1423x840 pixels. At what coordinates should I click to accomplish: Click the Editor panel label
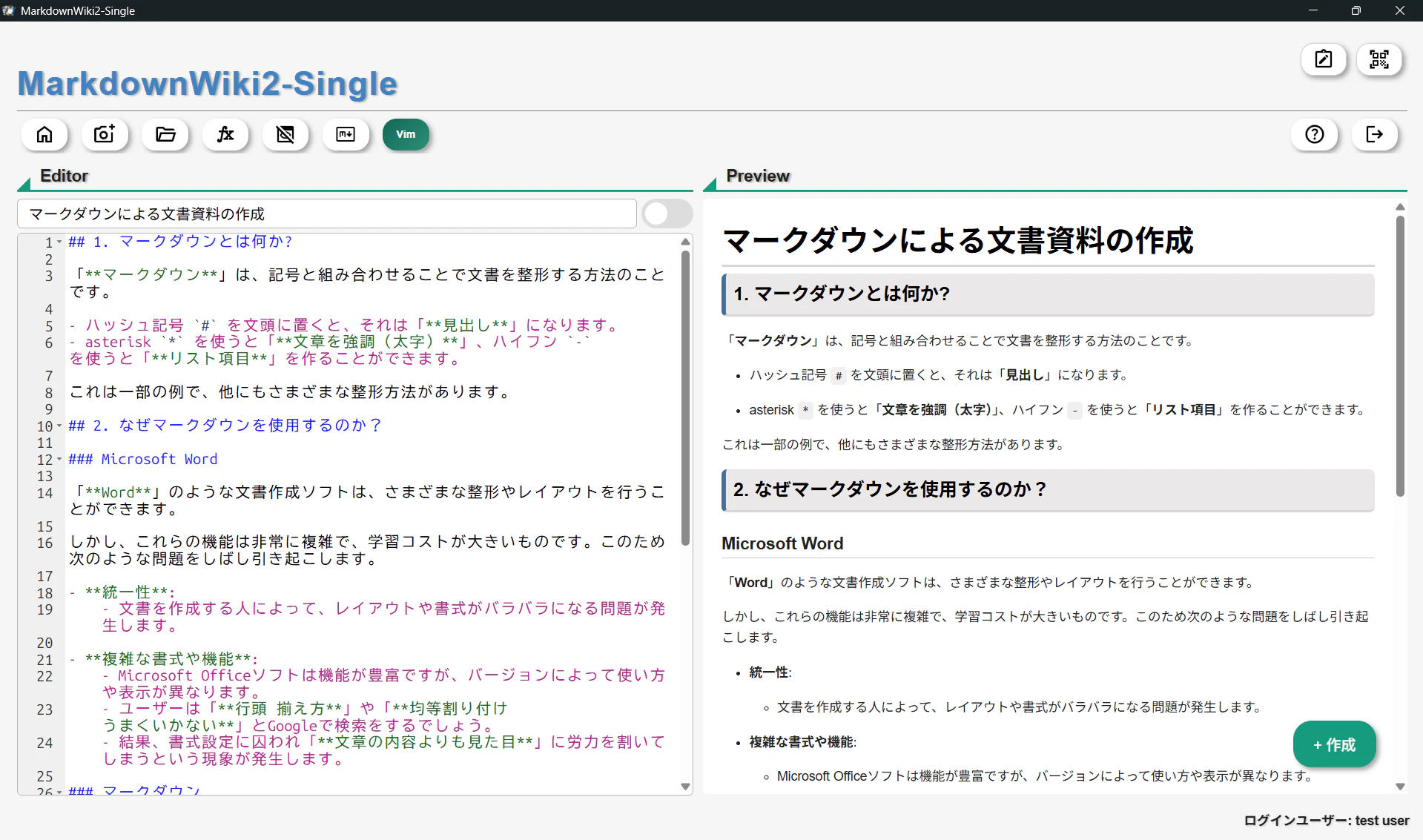[x=64, y=176]
